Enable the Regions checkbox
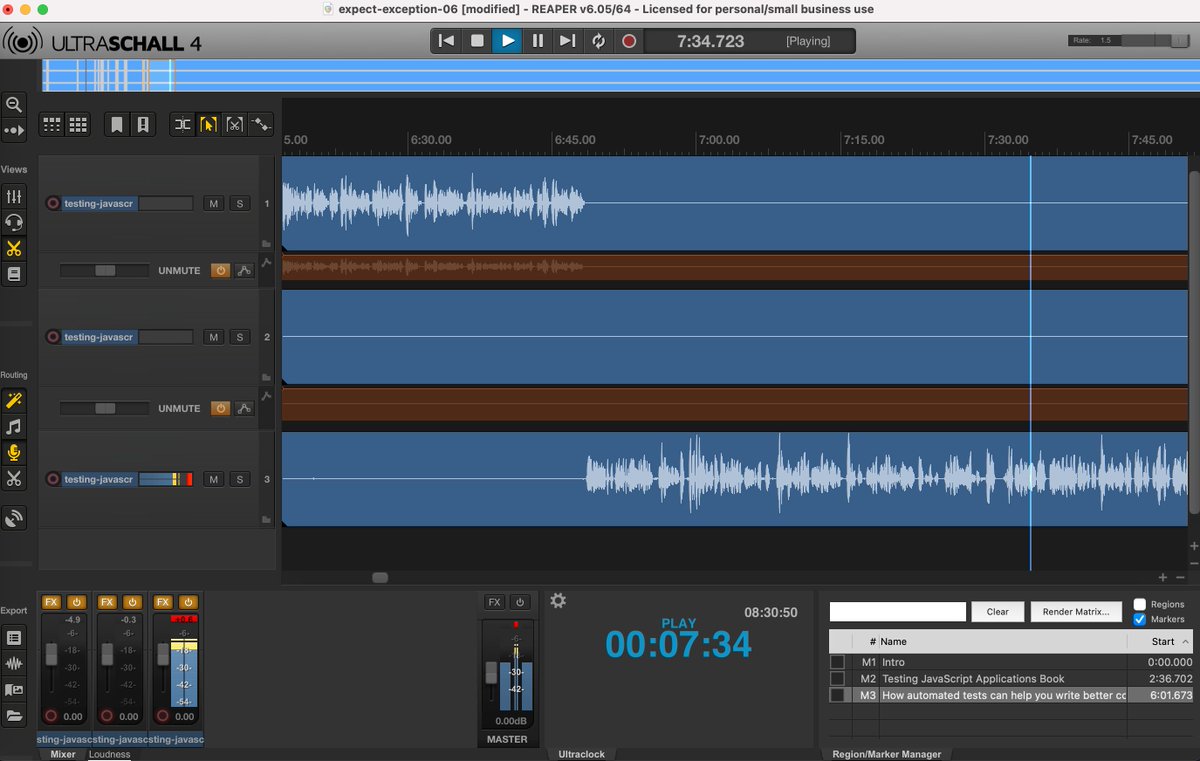The height and width of the screenshot is (761, 1200). pyautogui.click(x=1140, y=604)
